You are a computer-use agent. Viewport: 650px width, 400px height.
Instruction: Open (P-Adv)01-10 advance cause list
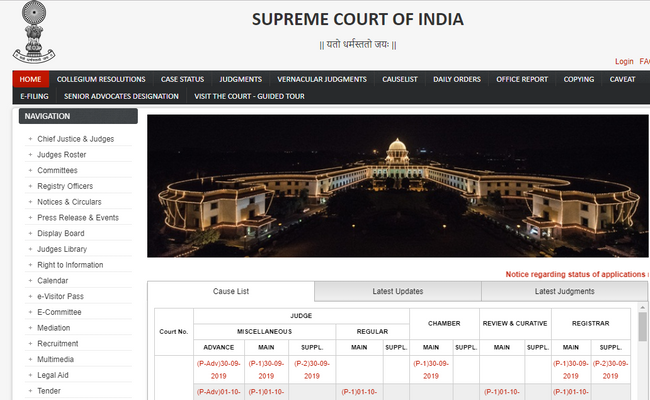point(218,392)
